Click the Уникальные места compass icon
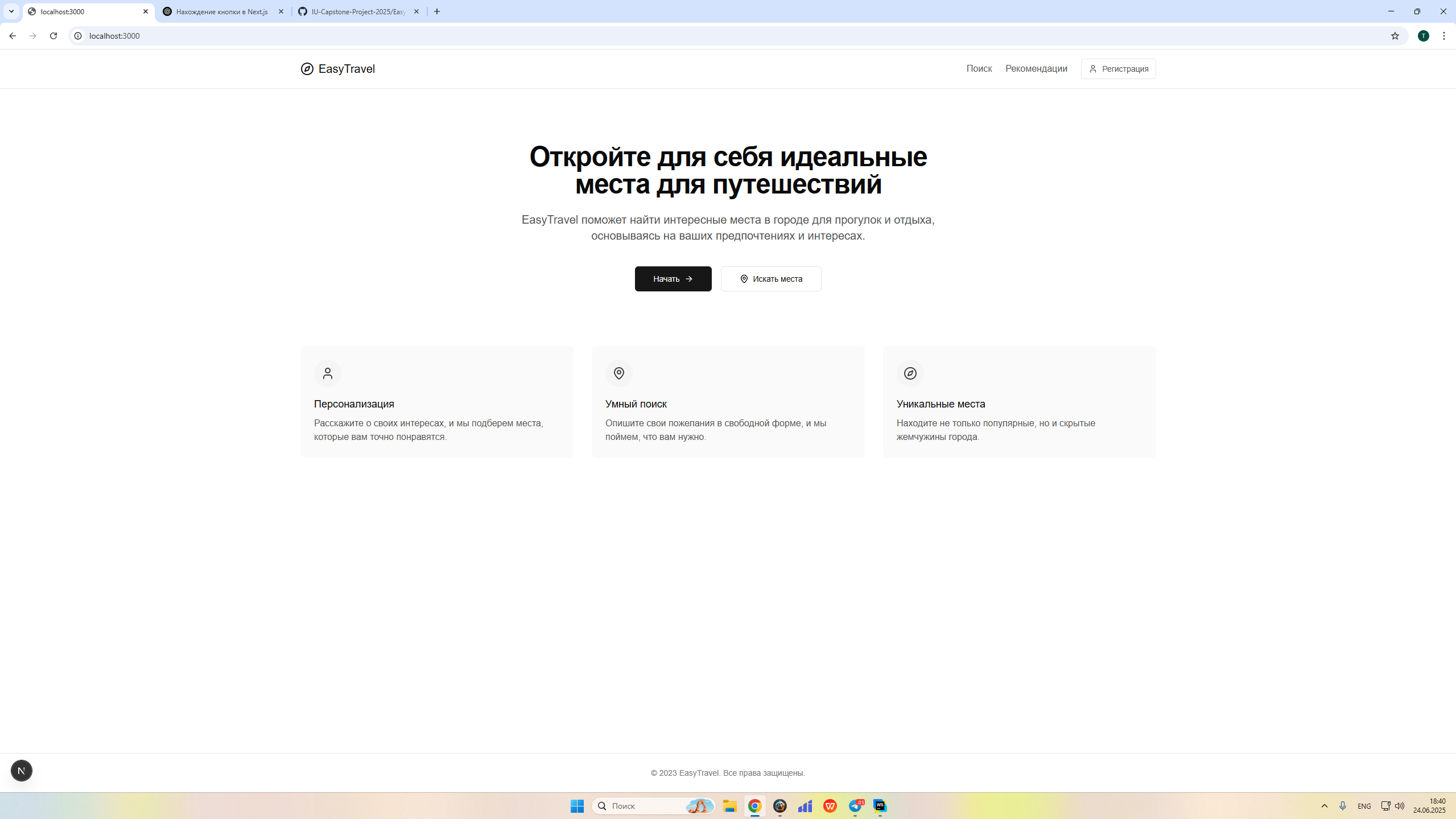 click(910, 373)
